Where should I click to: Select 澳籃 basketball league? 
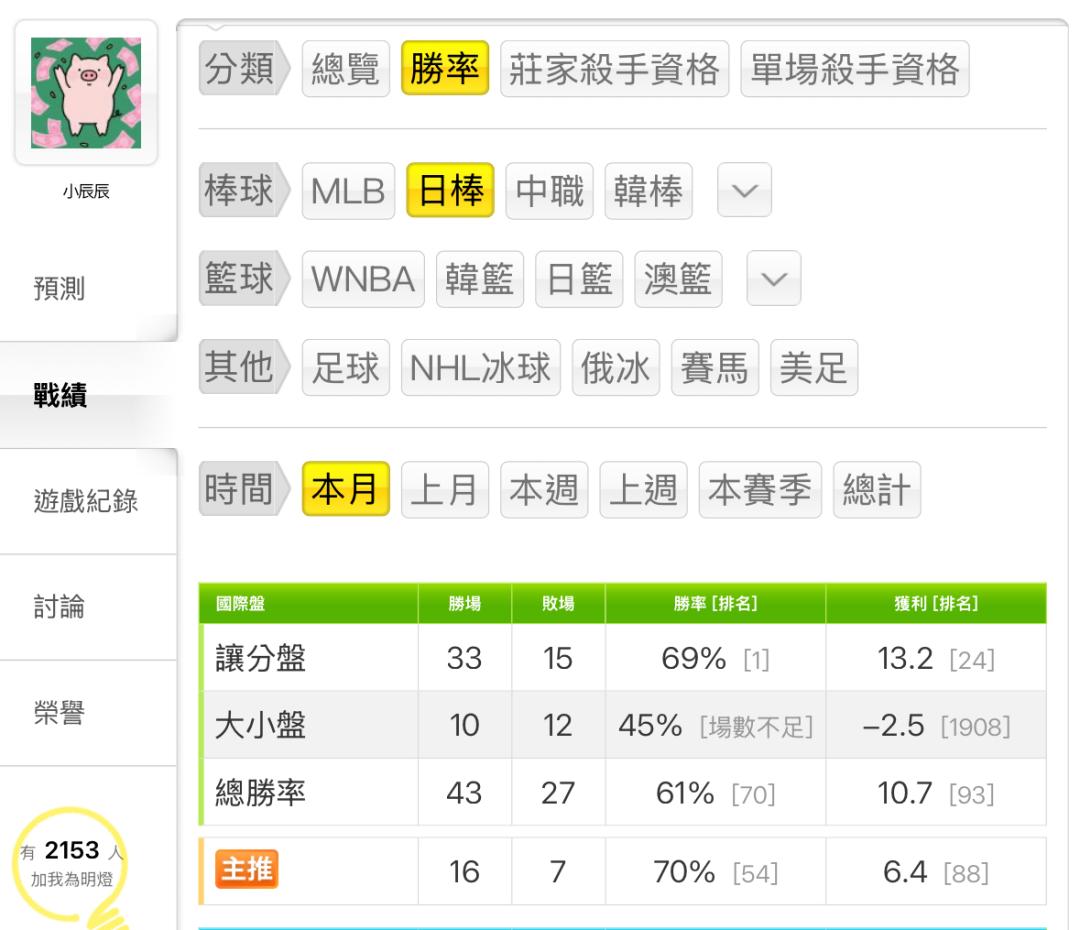click(678, 279)
